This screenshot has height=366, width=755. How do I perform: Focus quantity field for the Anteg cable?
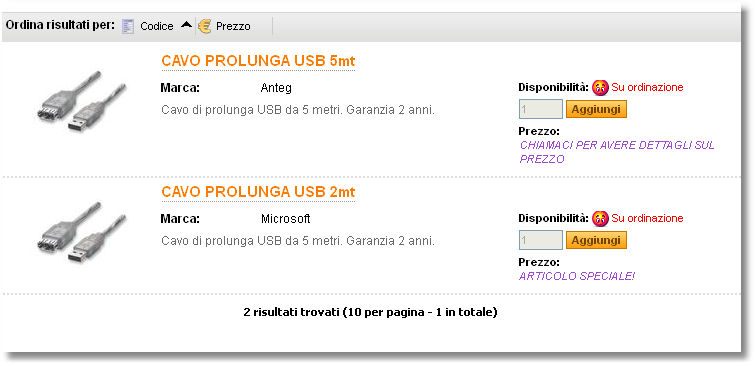click(x=541, y=109)
